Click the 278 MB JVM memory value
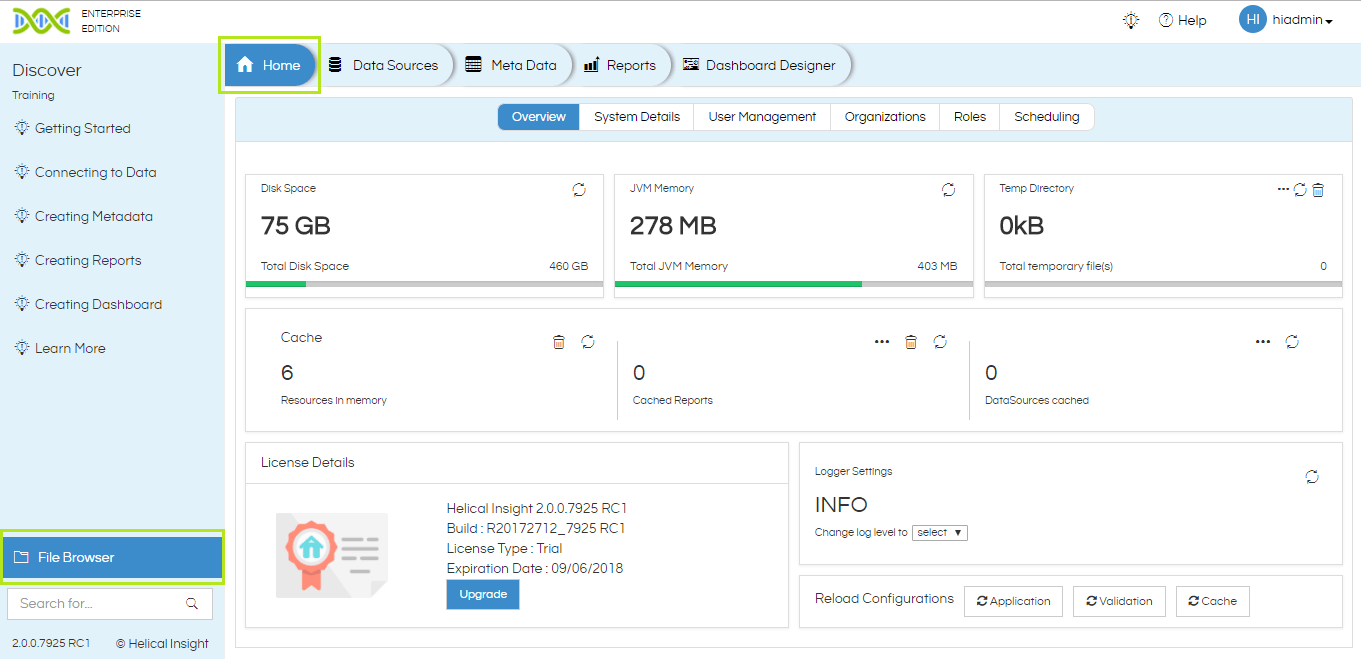The height and width of the screenshot is (659, 1361). pyautogui.click(x=673, y=226)
